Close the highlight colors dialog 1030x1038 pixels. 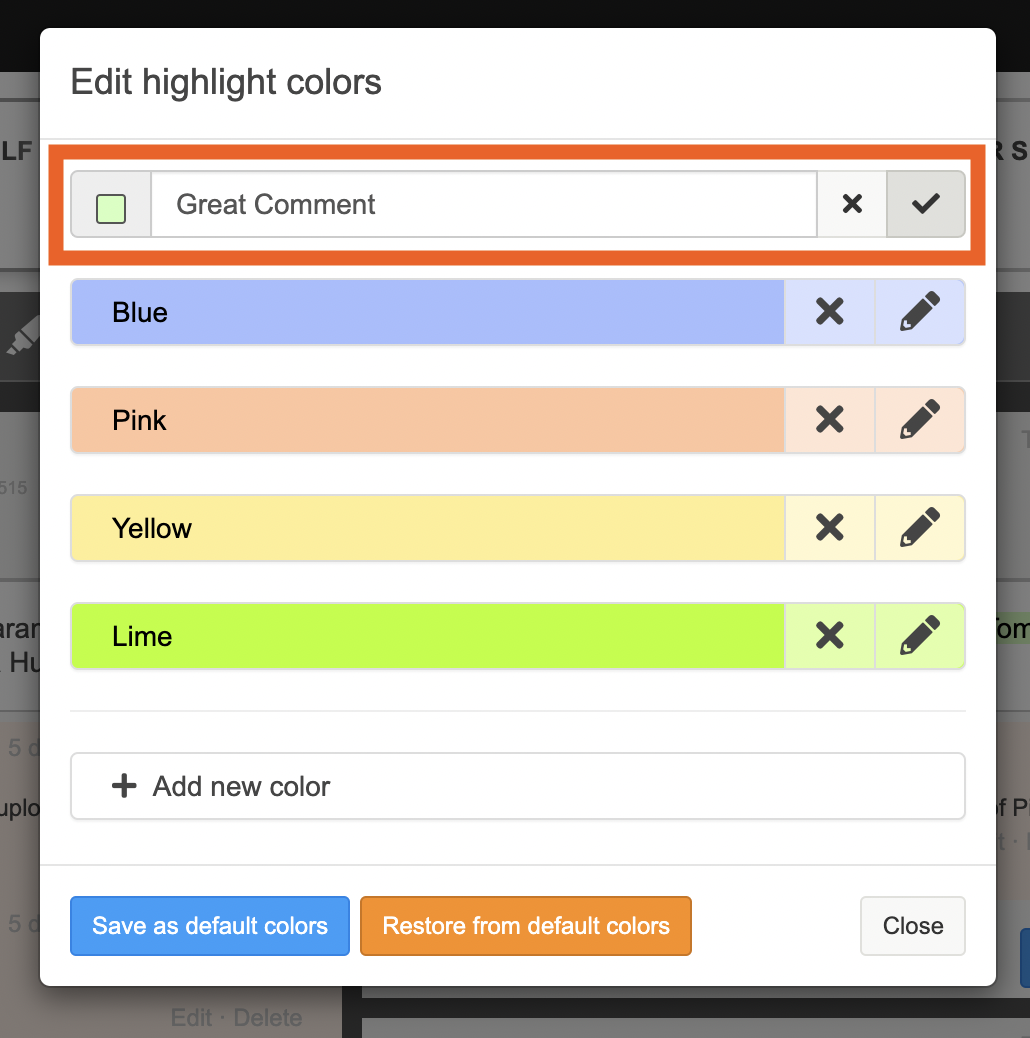tap(912, 926)
